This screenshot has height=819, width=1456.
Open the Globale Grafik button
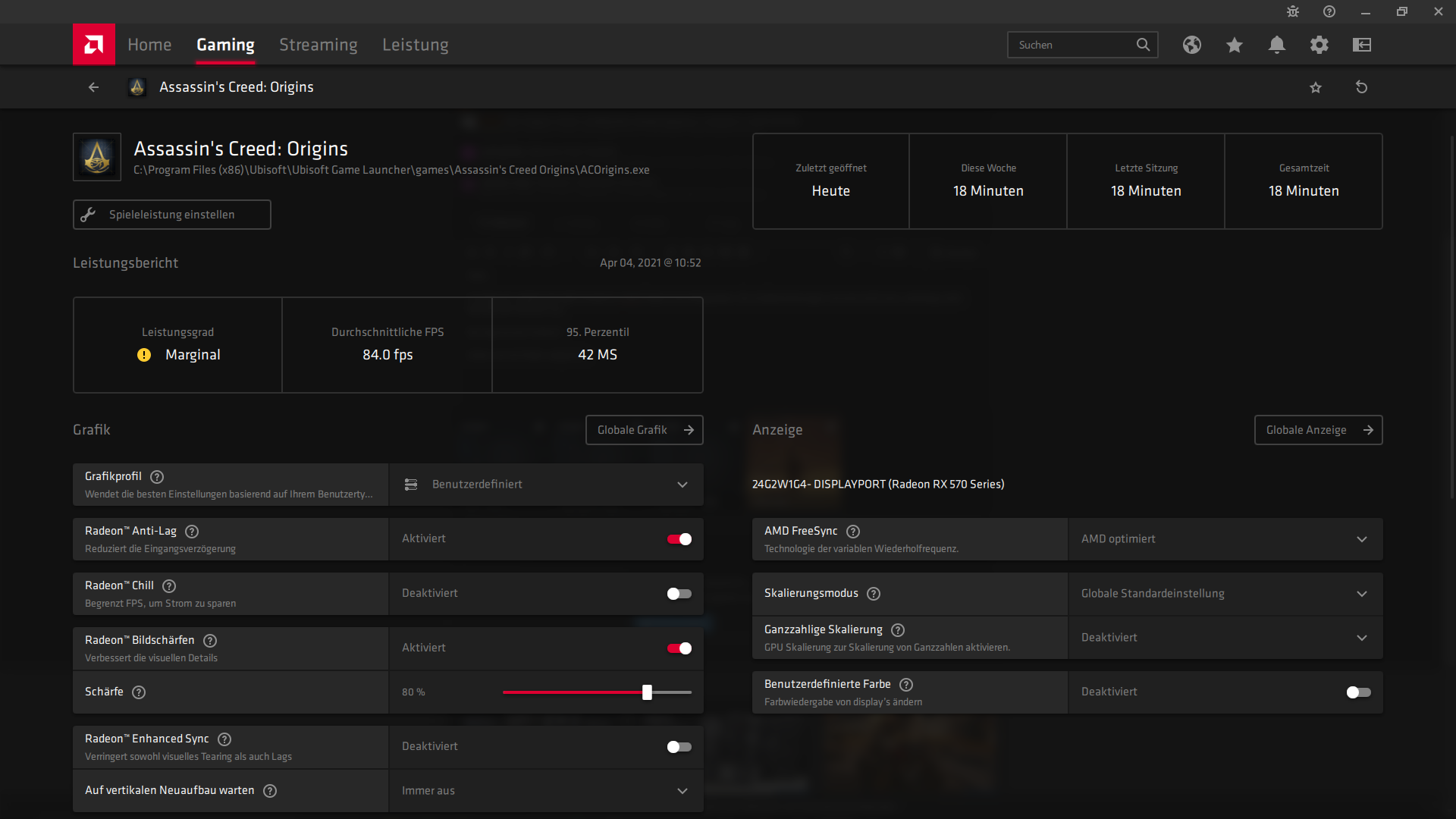click(644, 430)
